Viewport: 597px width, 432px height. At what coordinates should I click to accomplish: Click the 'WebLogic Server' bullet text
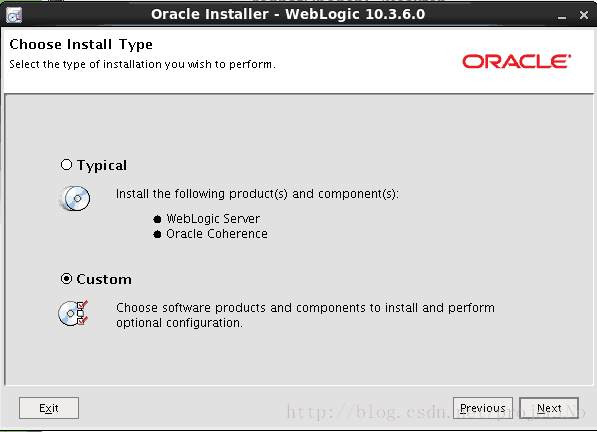pyautogui.click(x=213, y=219)
